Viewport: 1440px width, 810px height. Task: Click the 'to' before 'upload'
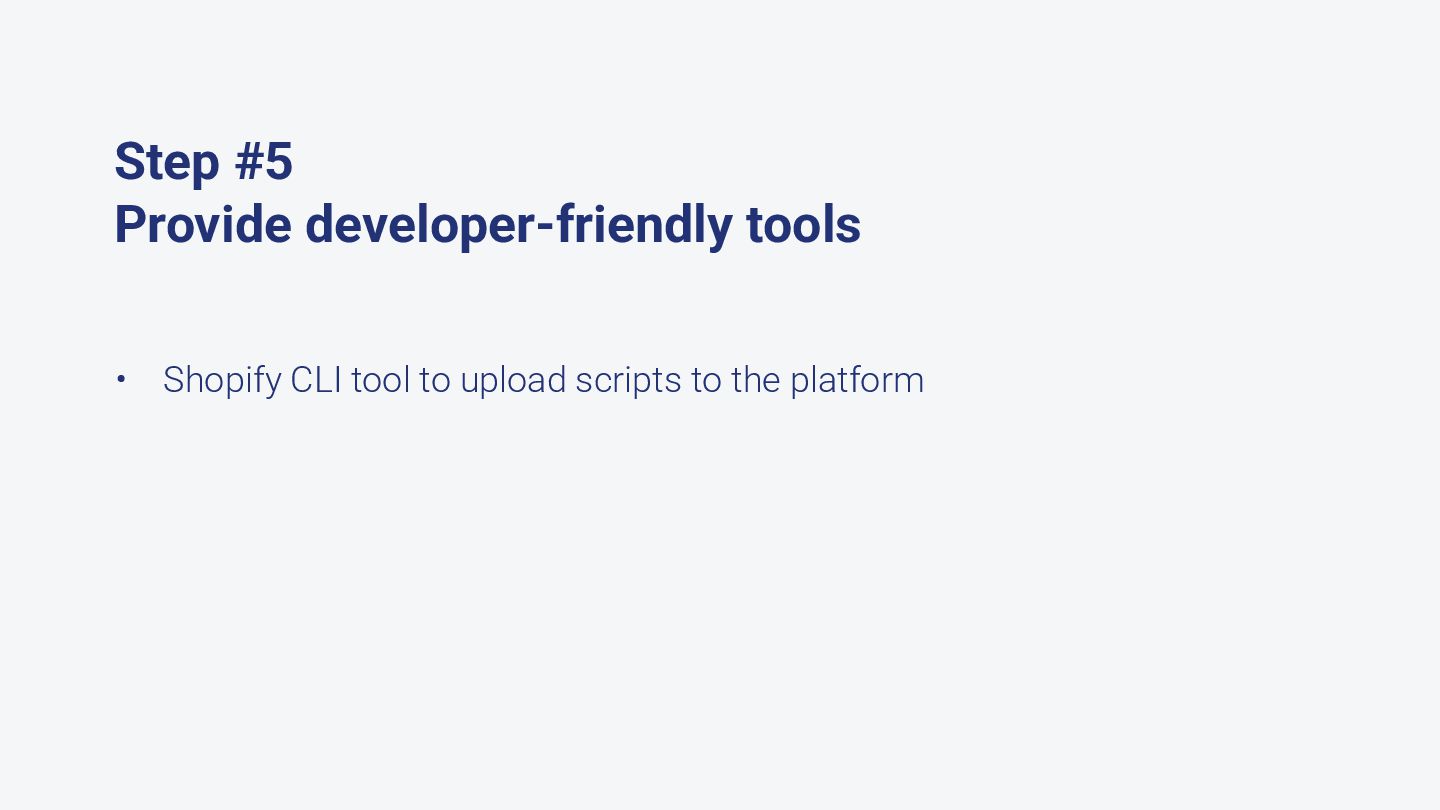pyautogui.click(x=435, y=380)
